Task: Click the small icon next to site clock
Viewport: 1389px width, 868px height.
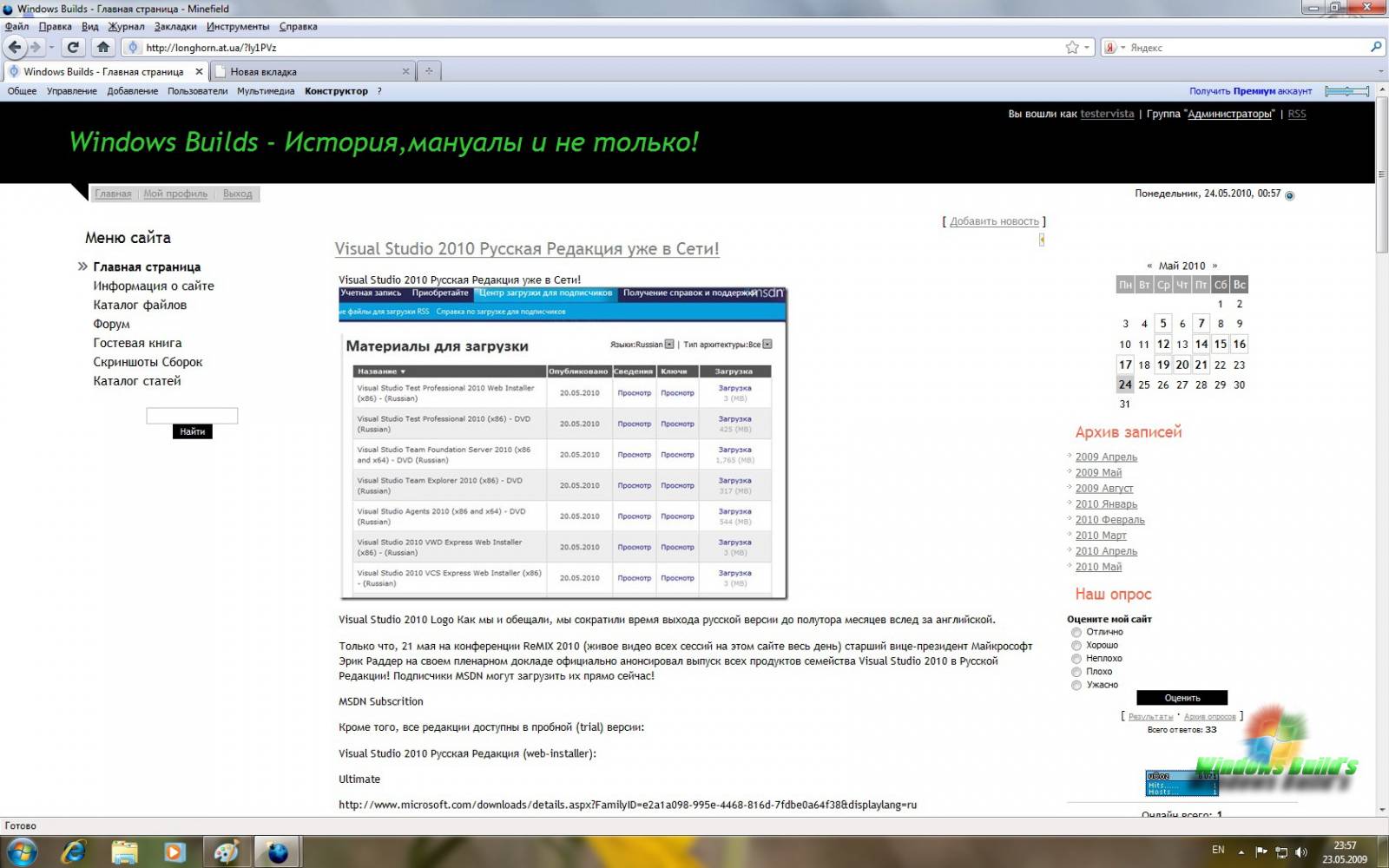Action: [1289, 195]
